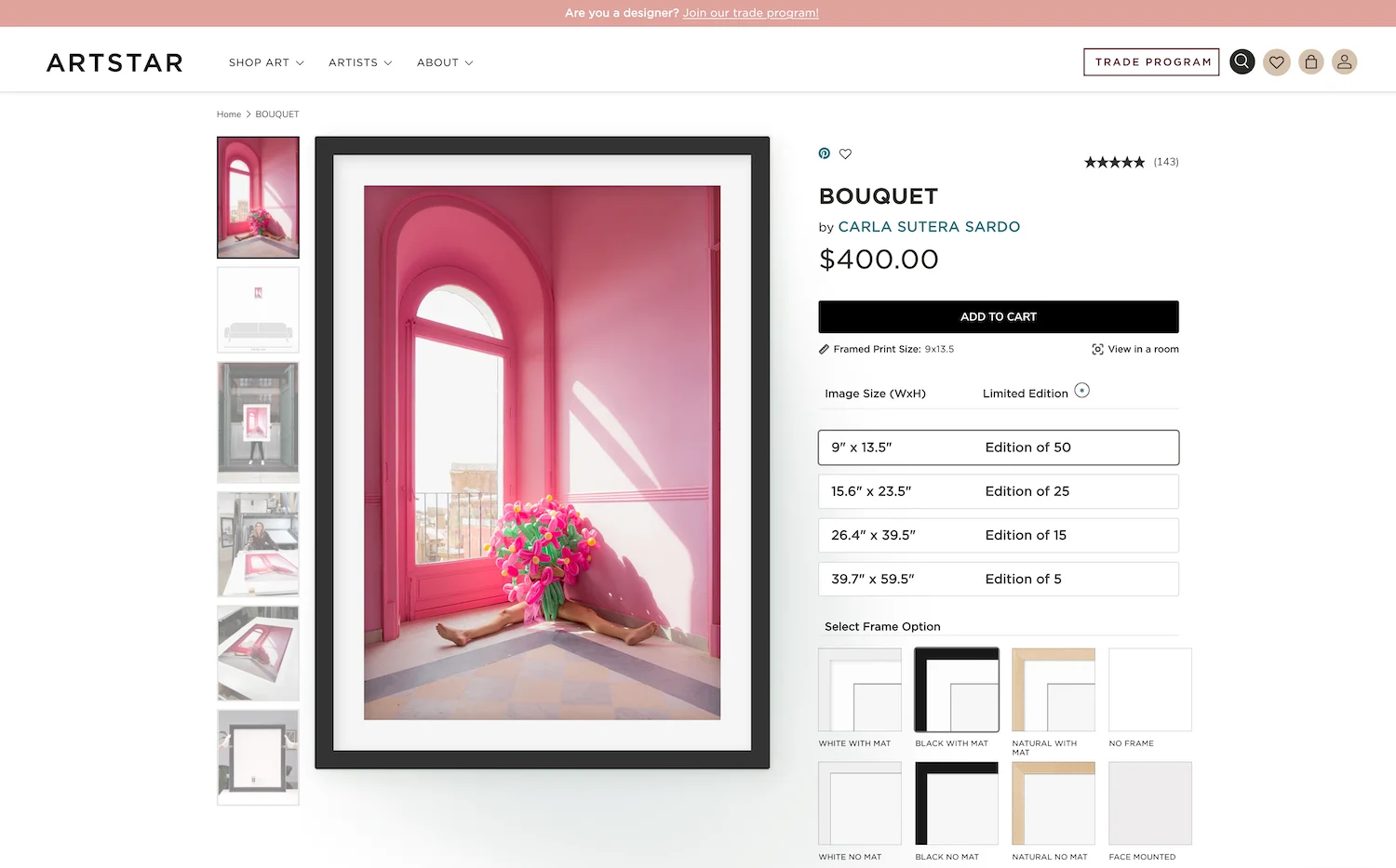Viewport: 1396px width, 868px height.
Task: Click the Limited Edition info icon
Action: coord(1081,391)
